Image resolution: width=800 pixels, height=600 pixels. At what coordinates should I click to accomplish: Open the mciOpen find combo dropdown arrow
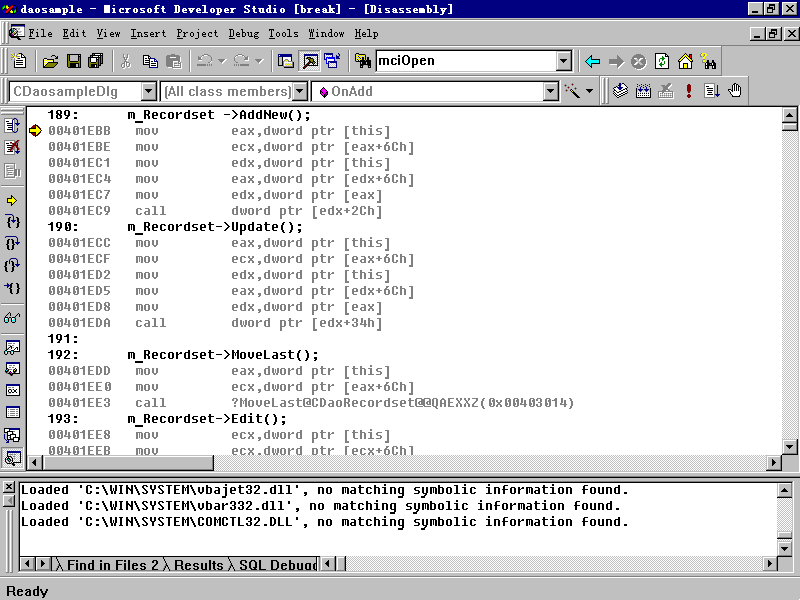point(564,62)
